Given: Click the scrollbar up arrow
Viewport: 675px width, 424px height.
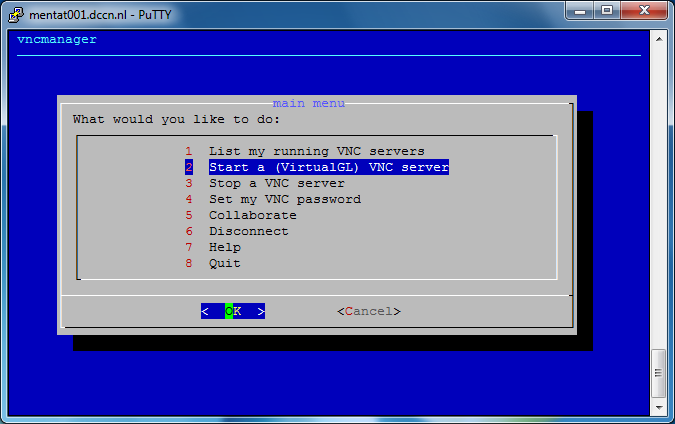Looking at the screenshot, I should pos(658,37).
